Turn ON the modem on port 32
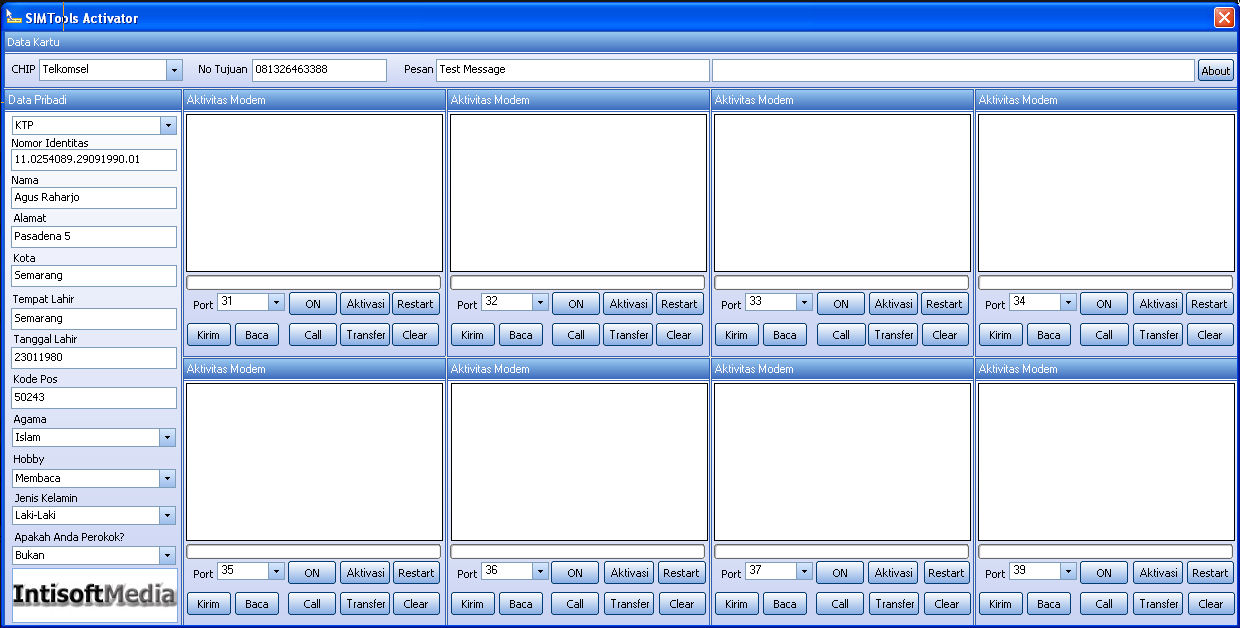Image resolution: width=1240 pixels, height=628 pixels. click(x=576, y=304)
